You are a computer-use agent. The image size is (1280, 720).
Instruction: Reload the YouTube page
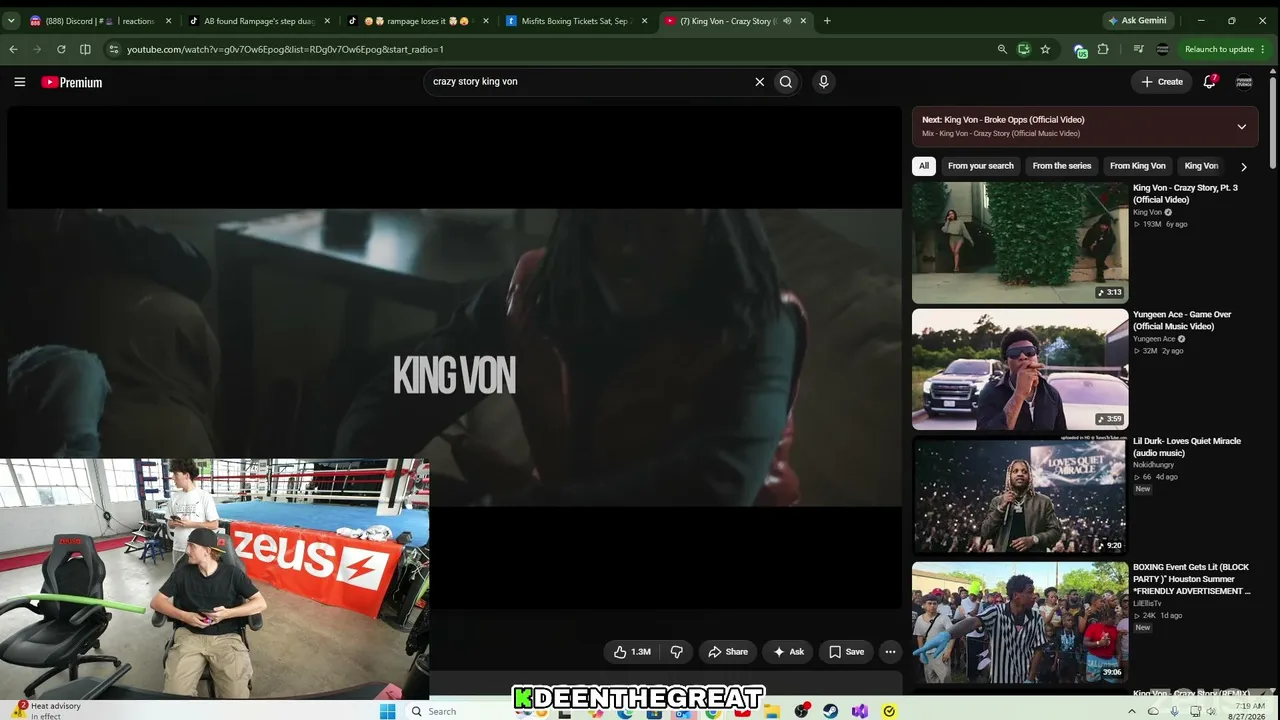coord(61,49)
